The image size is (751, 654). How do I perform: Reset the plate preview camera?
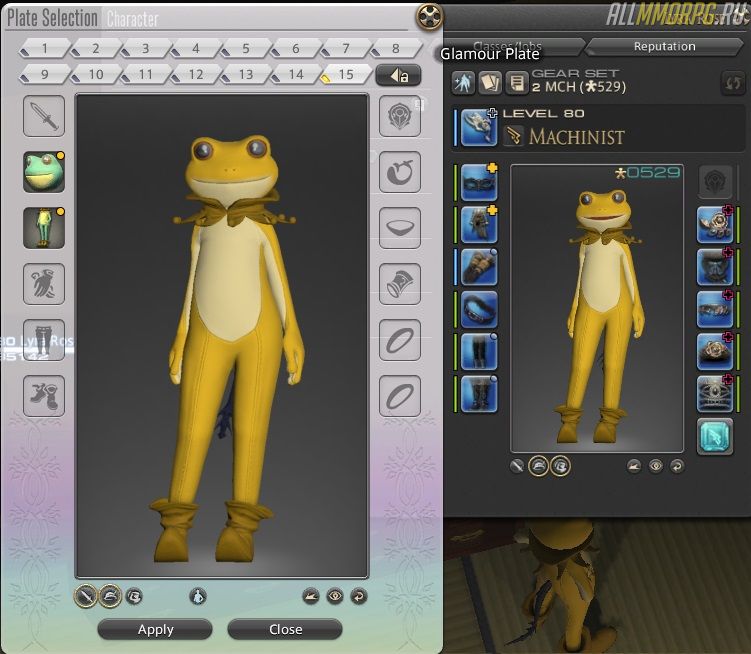click(359, 597)
